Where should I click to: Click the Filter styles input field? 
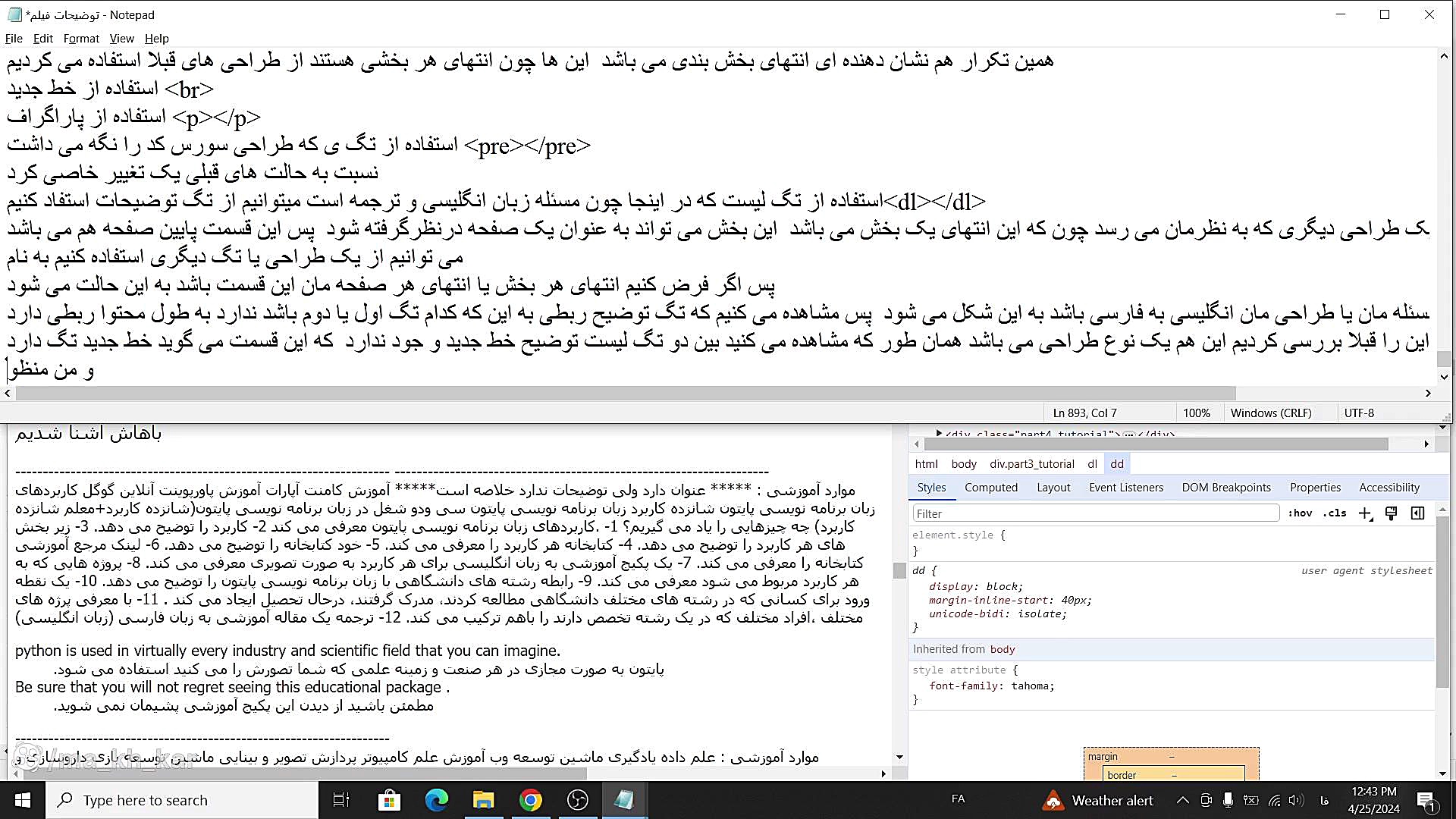1096,513
